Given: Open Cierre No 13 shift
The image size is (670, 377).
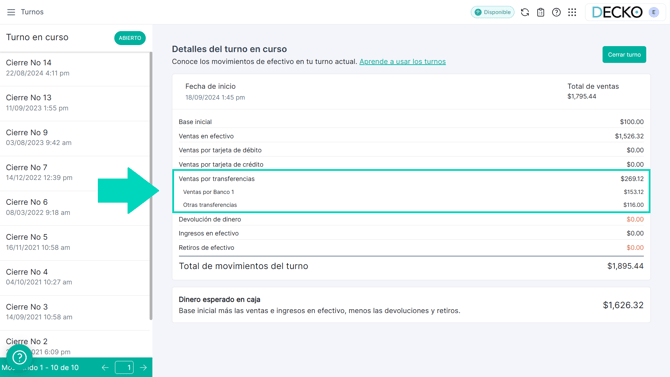Looking at the screenshot, I should point(75,103).
